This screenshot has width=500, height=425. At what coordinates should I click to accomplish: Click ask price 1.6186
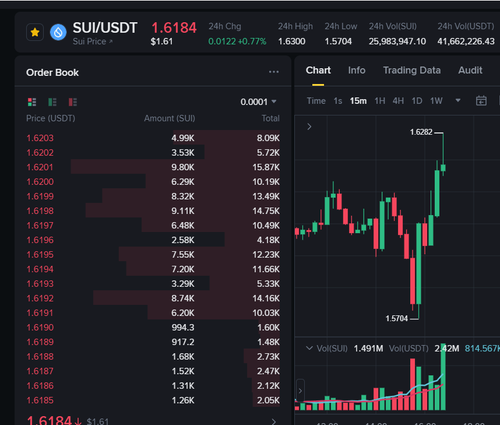tap(40, 386)
